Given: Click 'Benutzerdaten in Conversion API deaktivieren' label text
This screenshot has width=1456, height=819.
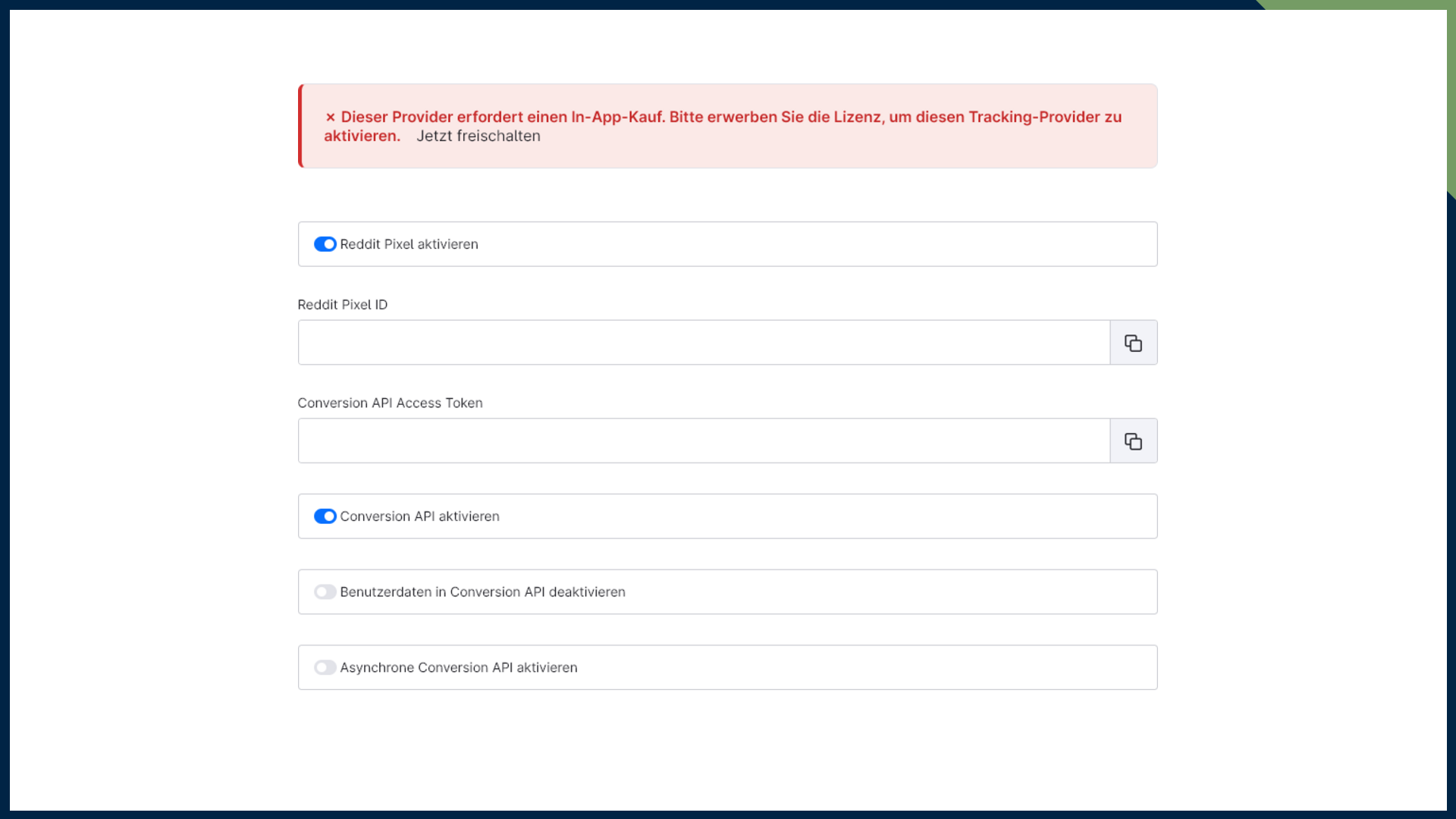Looking at the screenshot, I should (482, 592).
